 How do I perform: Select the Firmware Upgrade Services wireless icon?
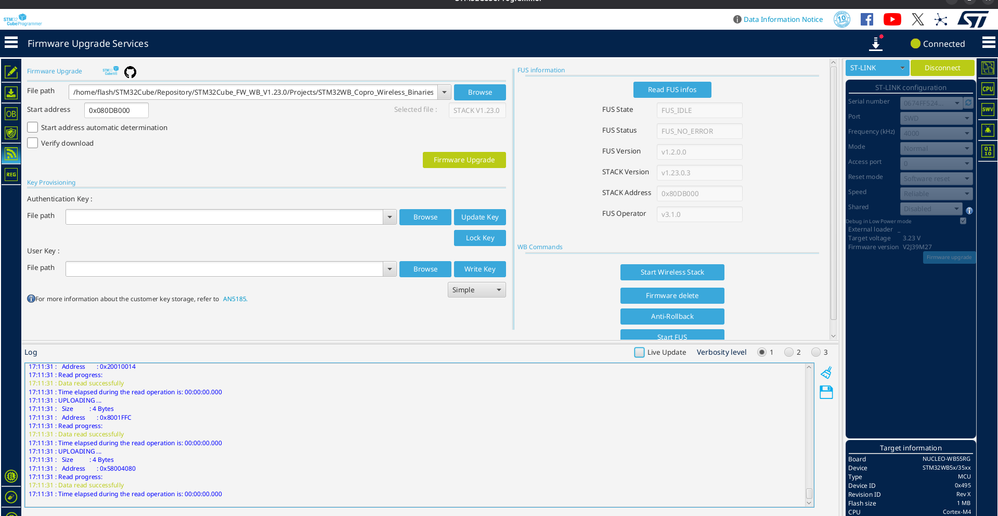11,153
